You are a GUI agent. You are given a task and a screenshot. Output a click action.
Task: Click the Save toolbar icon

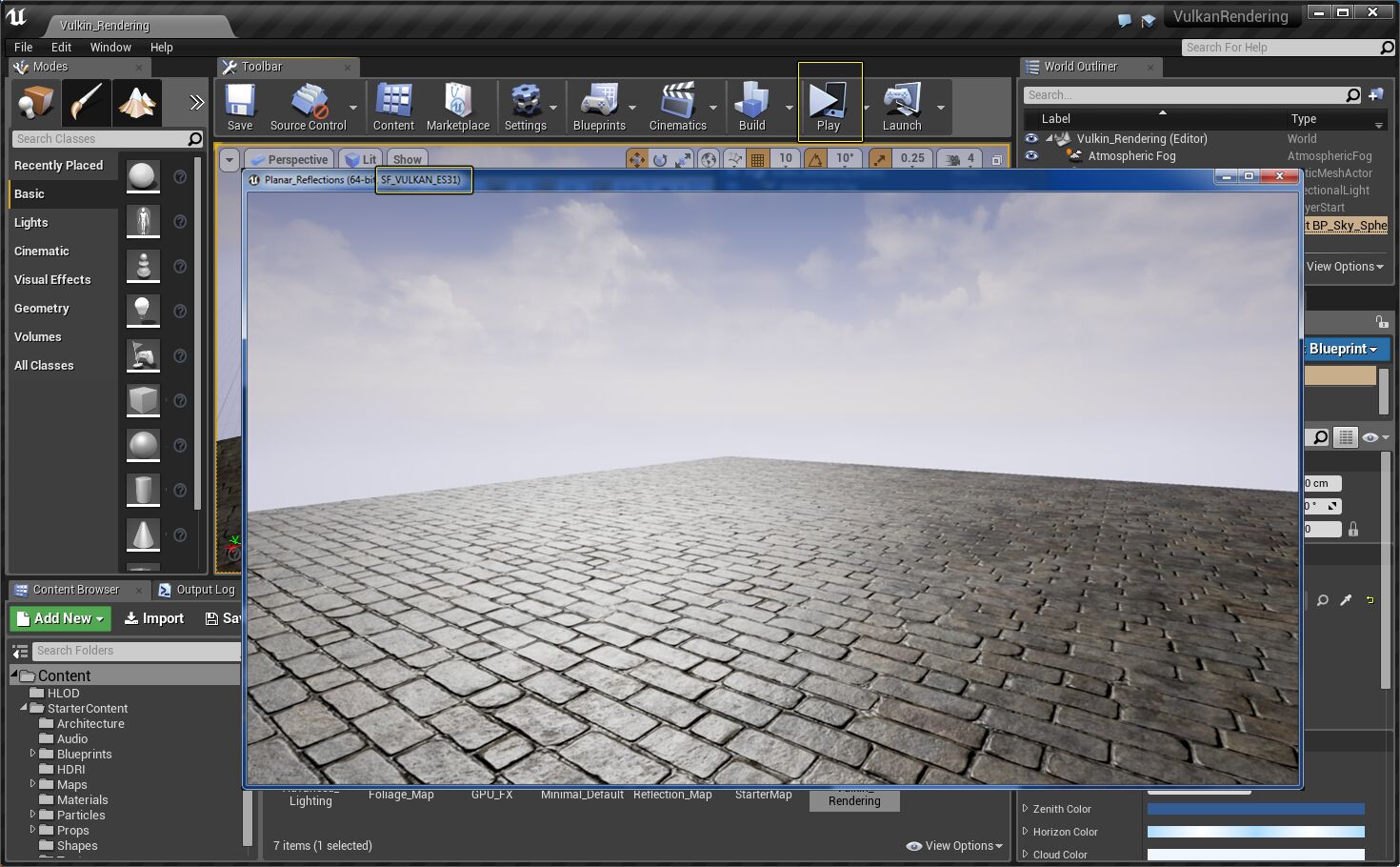(x=240, y=107)
